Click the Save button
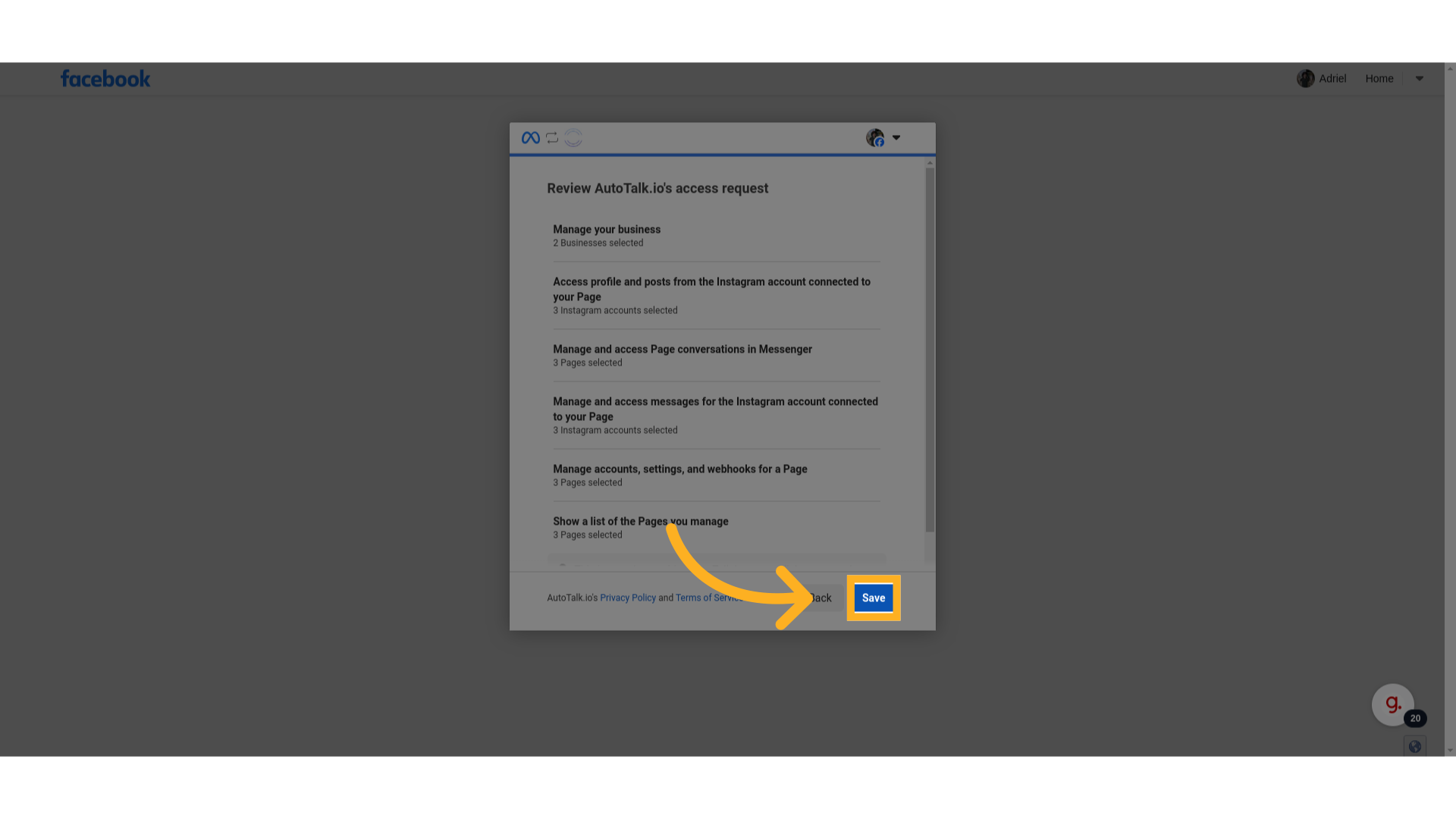Viewport: 1456px width, 819px height. point(874,598)
